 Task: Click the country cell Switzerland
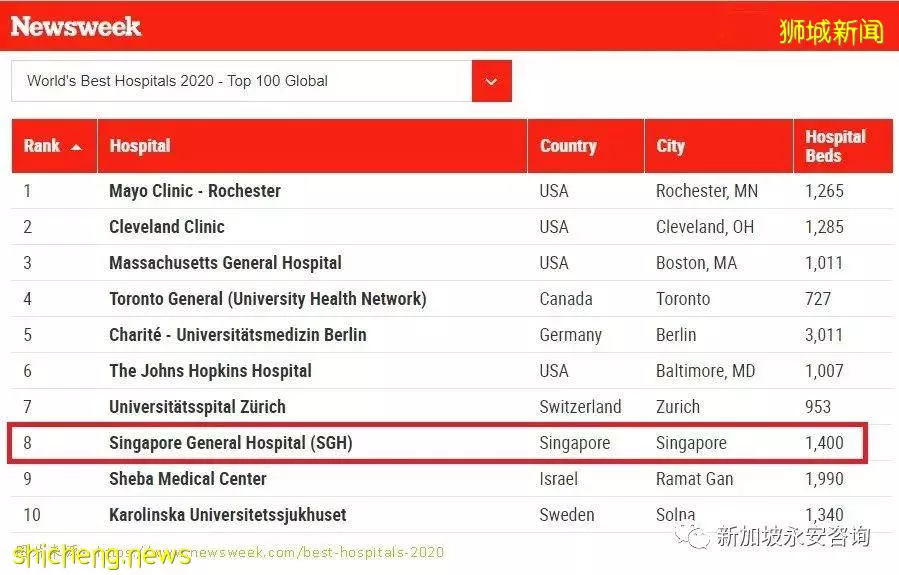click(580, 406)
